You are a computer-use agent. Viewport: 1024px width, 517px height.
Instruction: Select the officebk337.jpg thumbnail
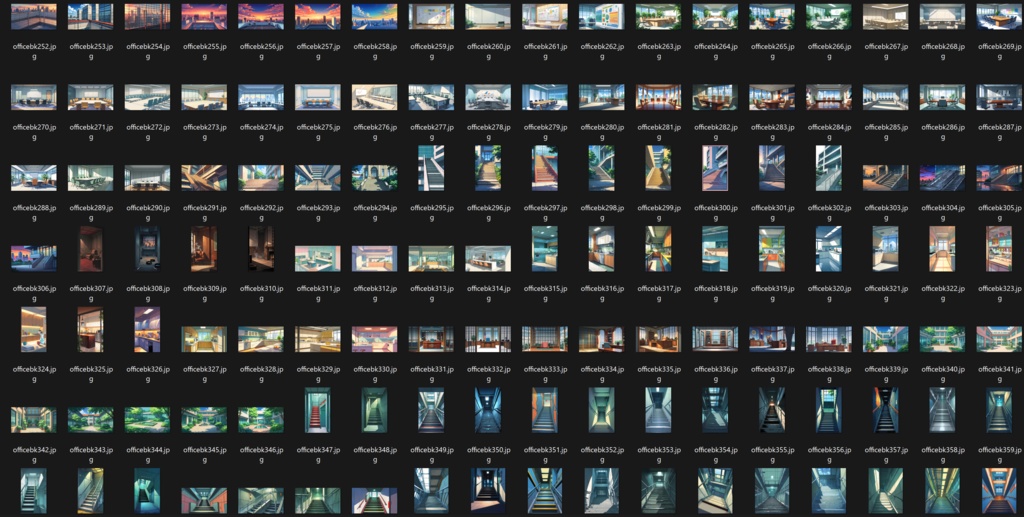tap(773, 339)
